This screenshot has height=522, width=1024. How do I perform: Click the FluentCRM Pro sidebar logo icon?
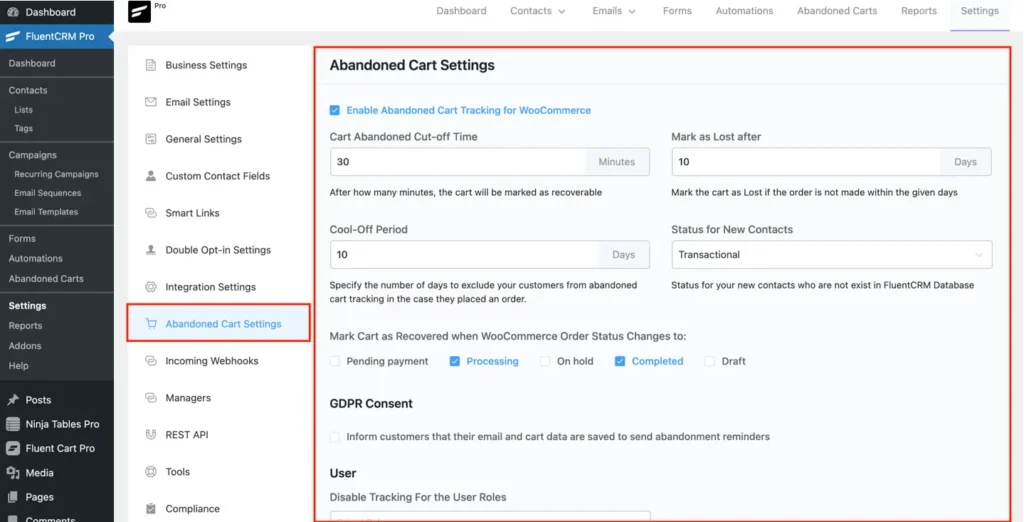click(x=12, y=37)
